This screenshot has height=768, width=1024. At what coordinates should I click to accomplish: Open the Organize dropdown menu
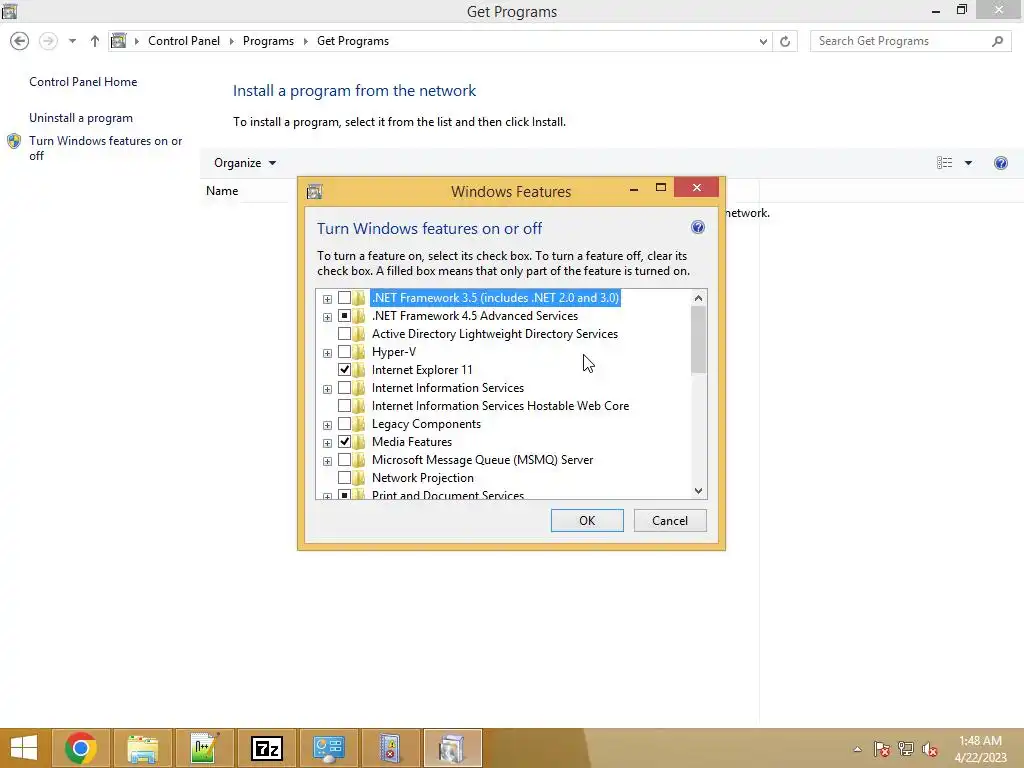click(245, 163)
